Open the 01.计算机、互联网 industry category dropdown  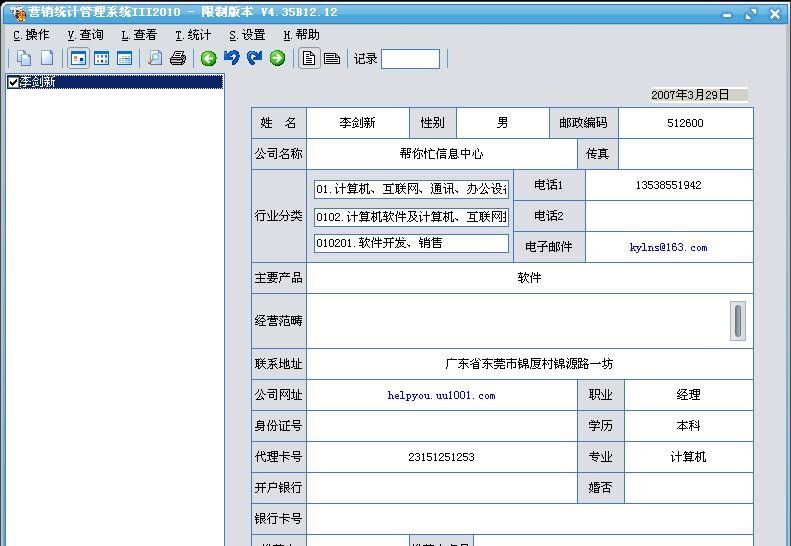pyautogui.click(x=411, y=189)
